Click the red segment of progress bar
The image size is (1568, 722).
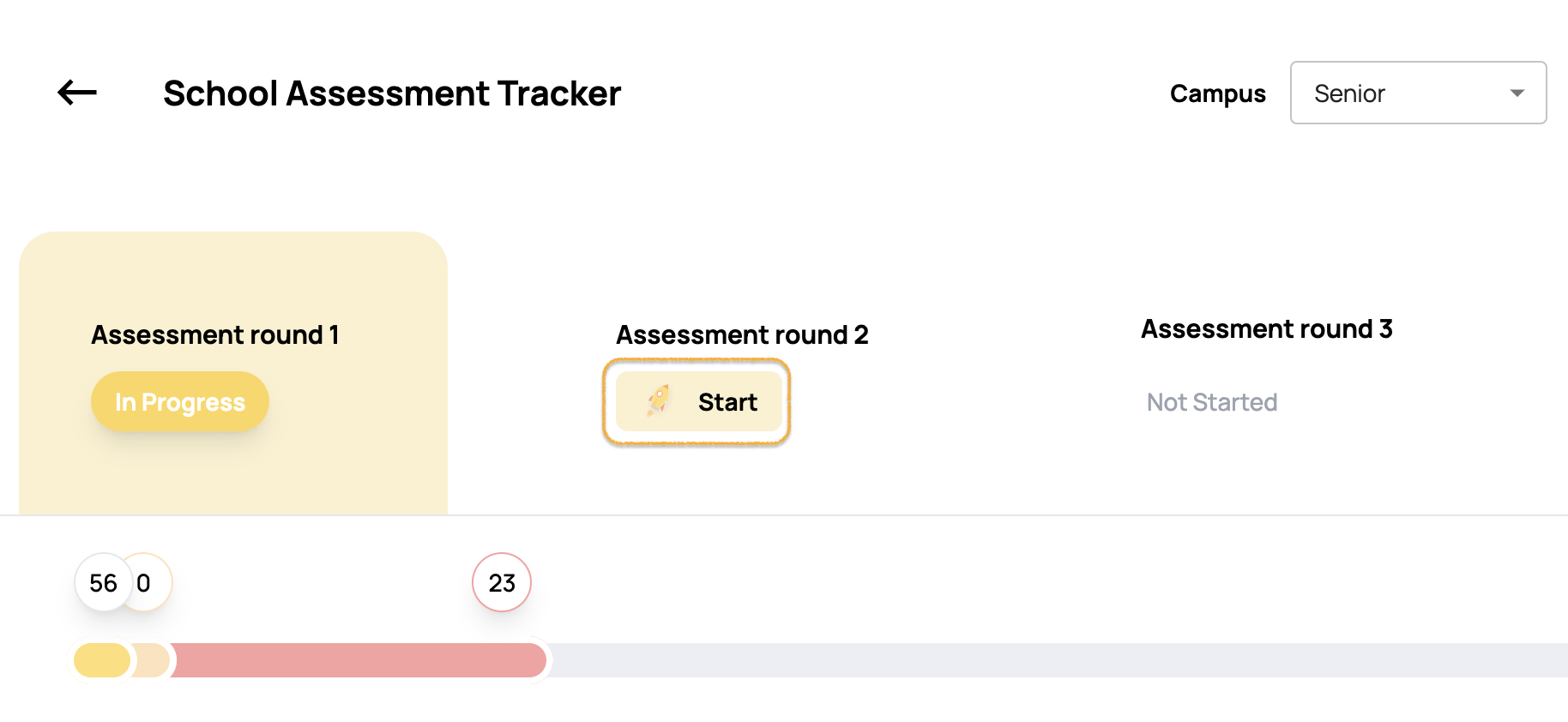(x=359, y=660)
